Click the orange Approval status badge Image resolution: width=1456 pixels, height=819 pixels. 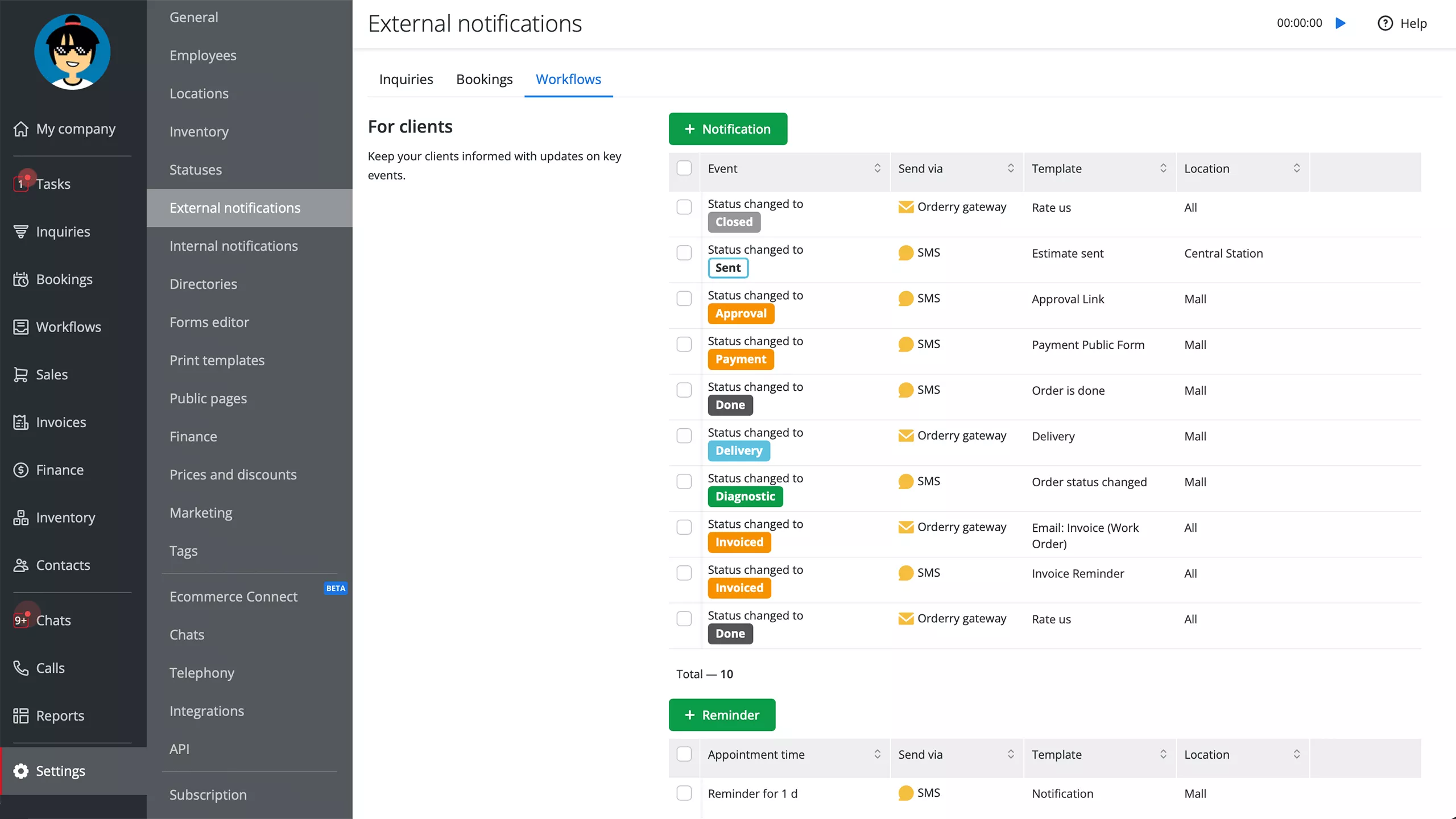741,313
